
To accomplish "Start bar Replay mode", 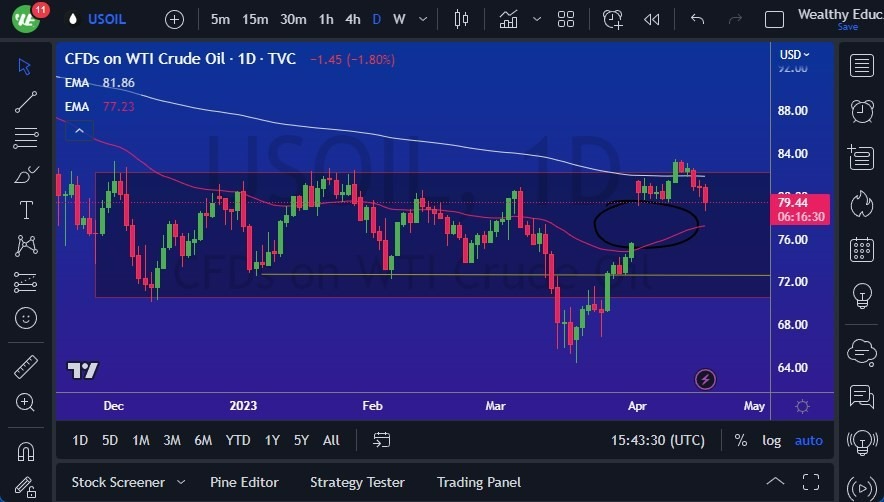I will (x=652, y=20).
